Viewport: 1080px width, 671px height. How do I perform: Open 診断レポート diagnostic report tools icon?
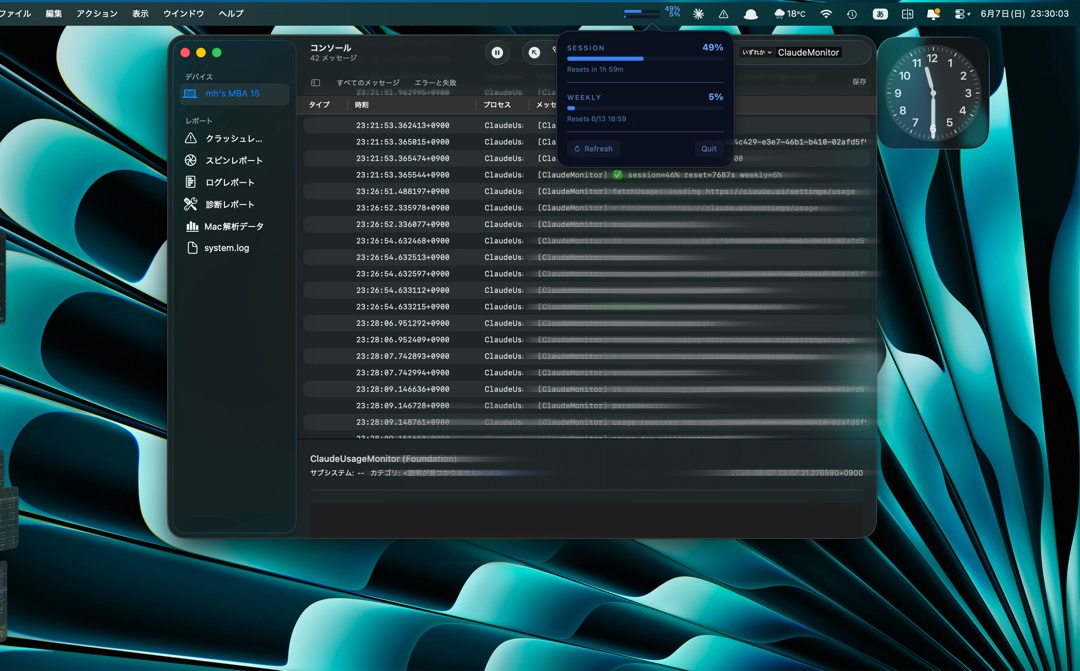tap(191, 204)
